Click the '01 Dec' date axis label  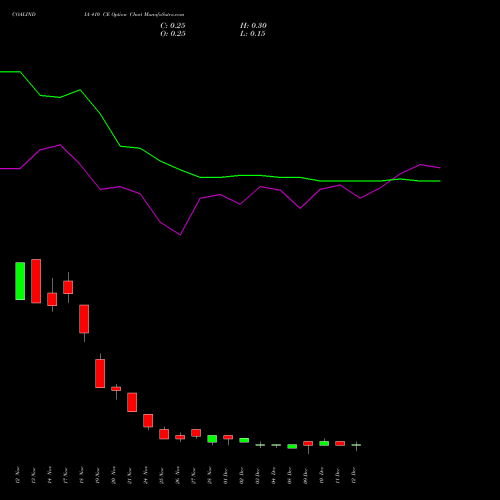(226, 475)
